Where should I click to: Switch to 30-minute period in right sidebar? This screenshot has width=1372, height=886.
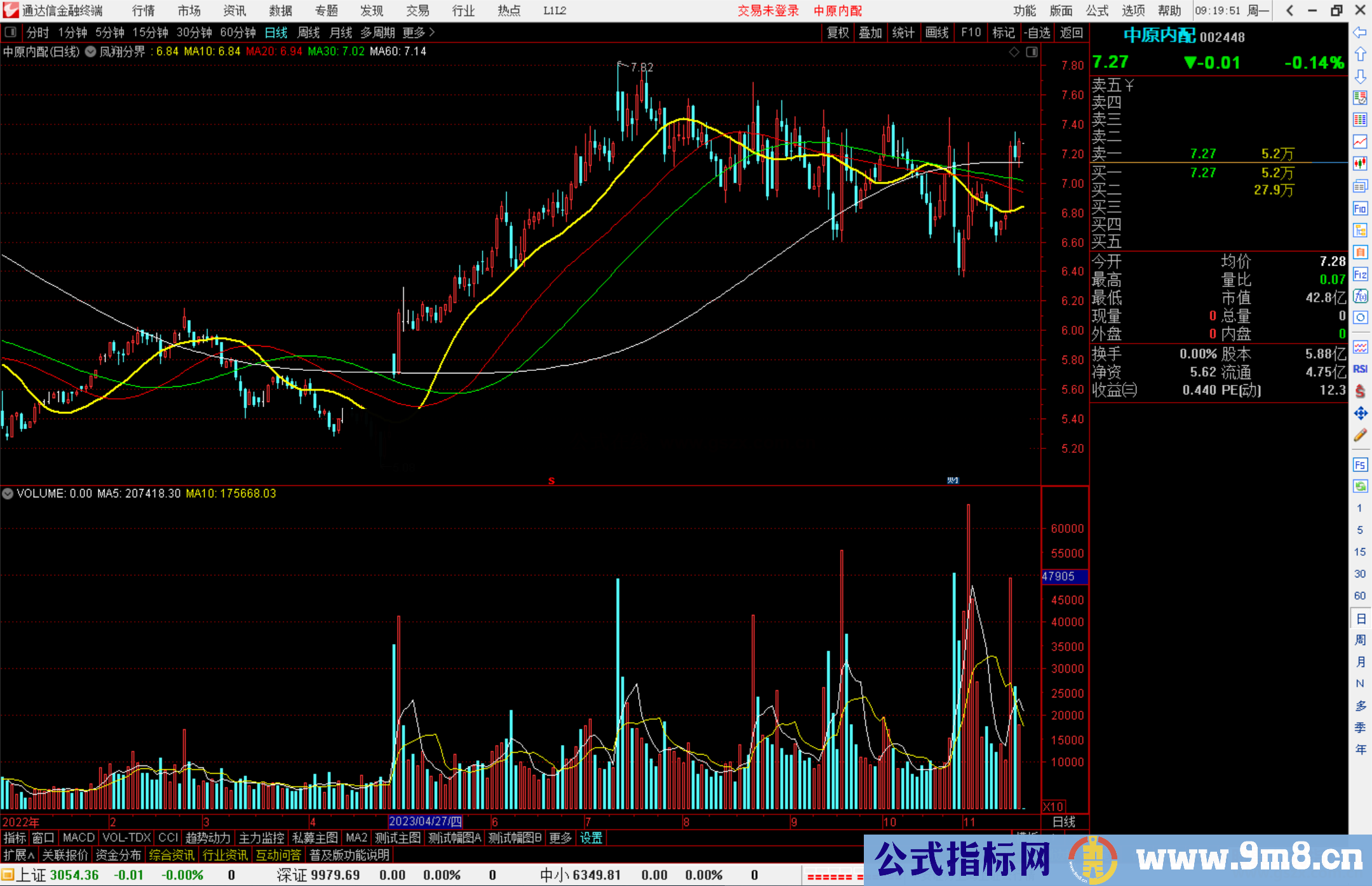pyautogui.click(x=1360, y=574)
